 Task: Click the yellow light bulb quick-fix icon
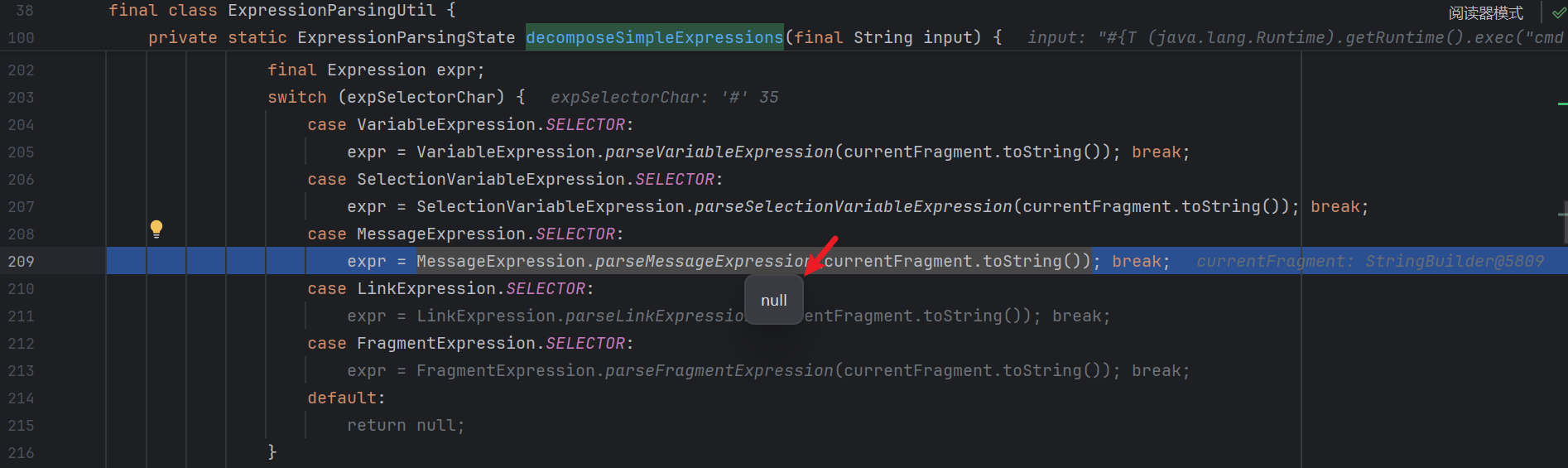[x=156, y=229]
